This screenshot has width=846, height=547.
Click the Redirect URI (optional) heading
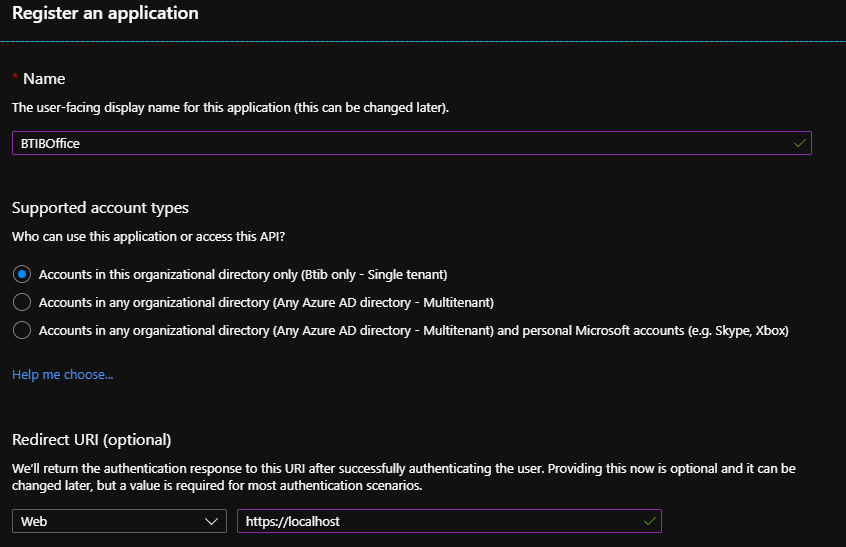tap(92, 440)
